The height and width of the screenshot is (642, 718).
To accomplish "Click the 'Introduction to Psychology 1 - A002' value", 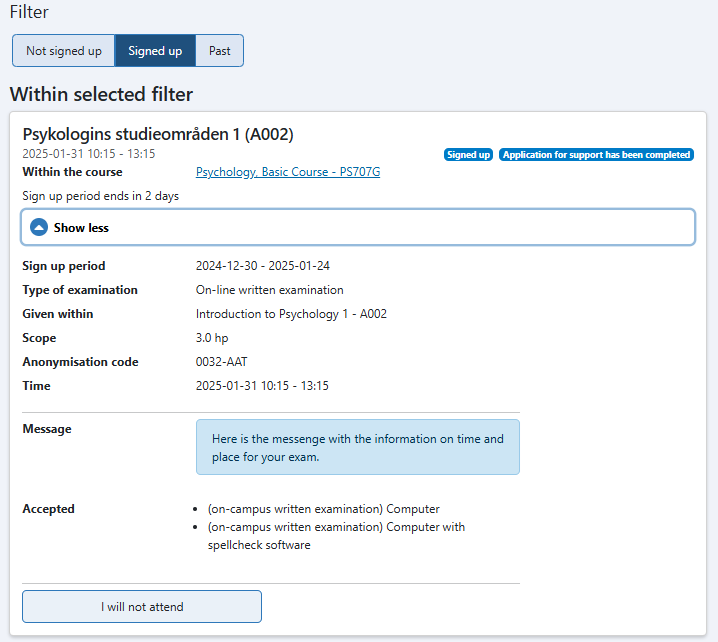I will [291, 314].
